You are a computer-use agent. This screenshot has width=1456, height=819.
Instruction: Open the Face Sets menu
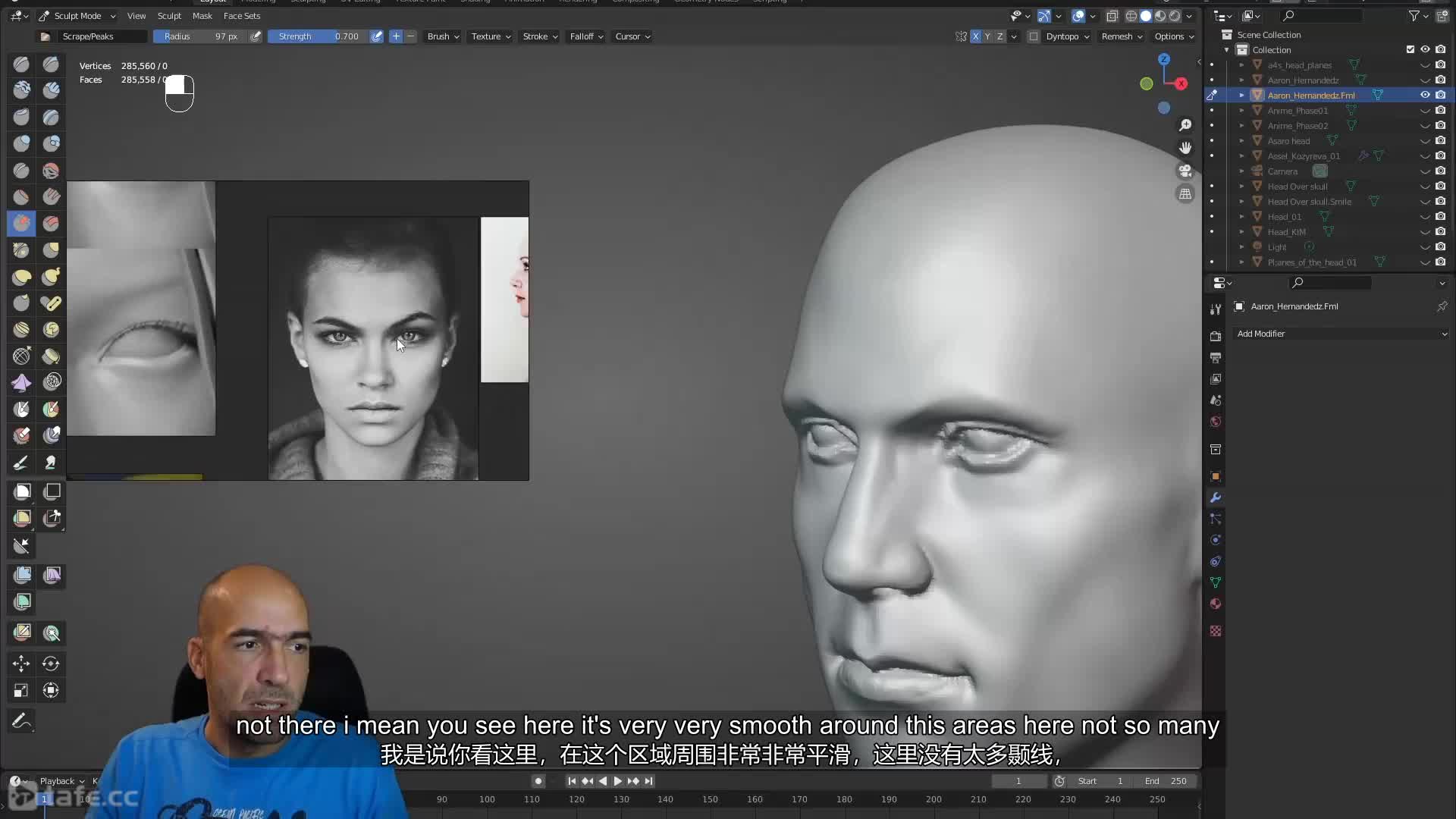click(x=242, y=16)
